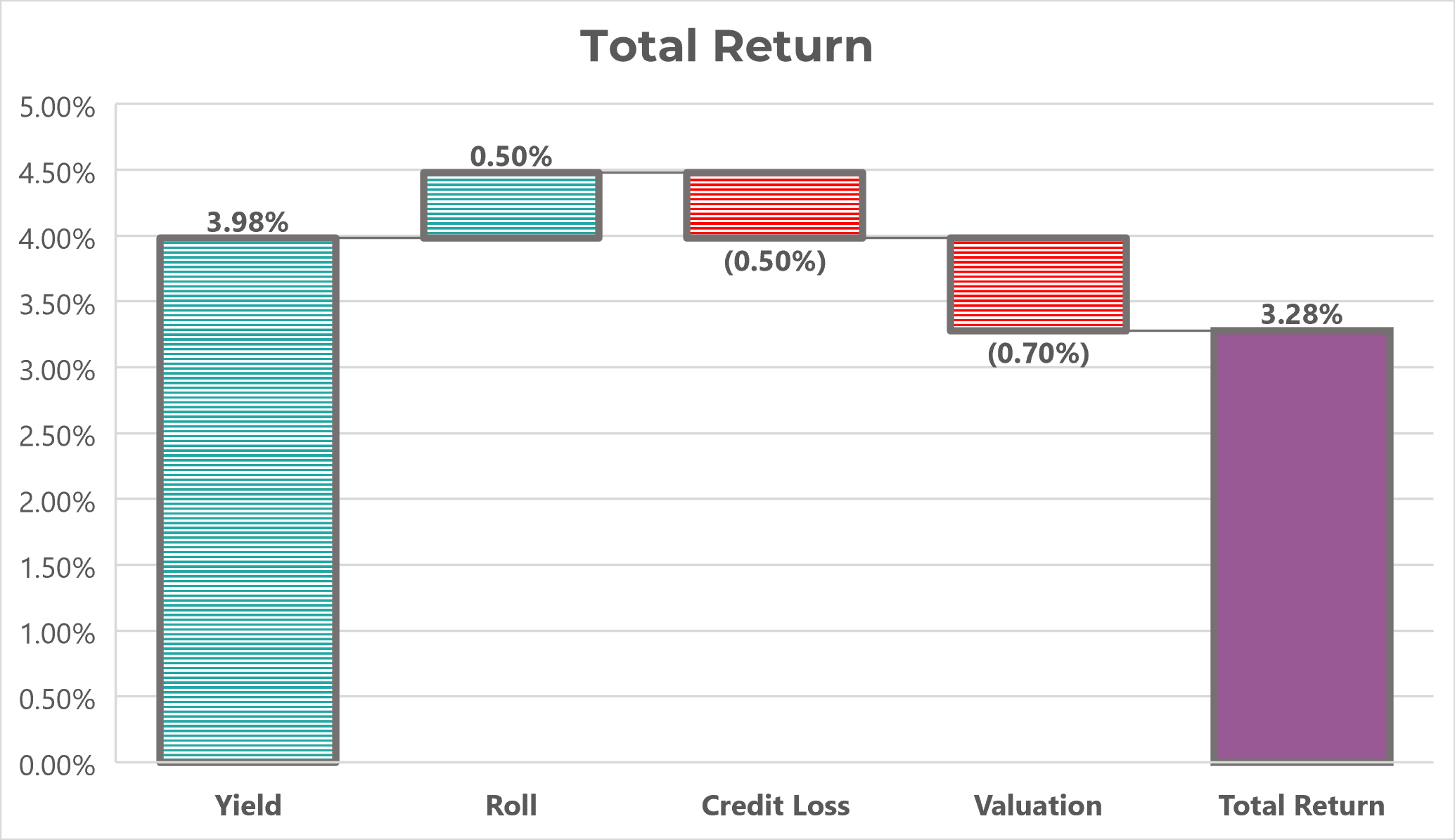Click the 0.50% label above Roll bar
Viewport: 1455px width, 840px height.
511,157
